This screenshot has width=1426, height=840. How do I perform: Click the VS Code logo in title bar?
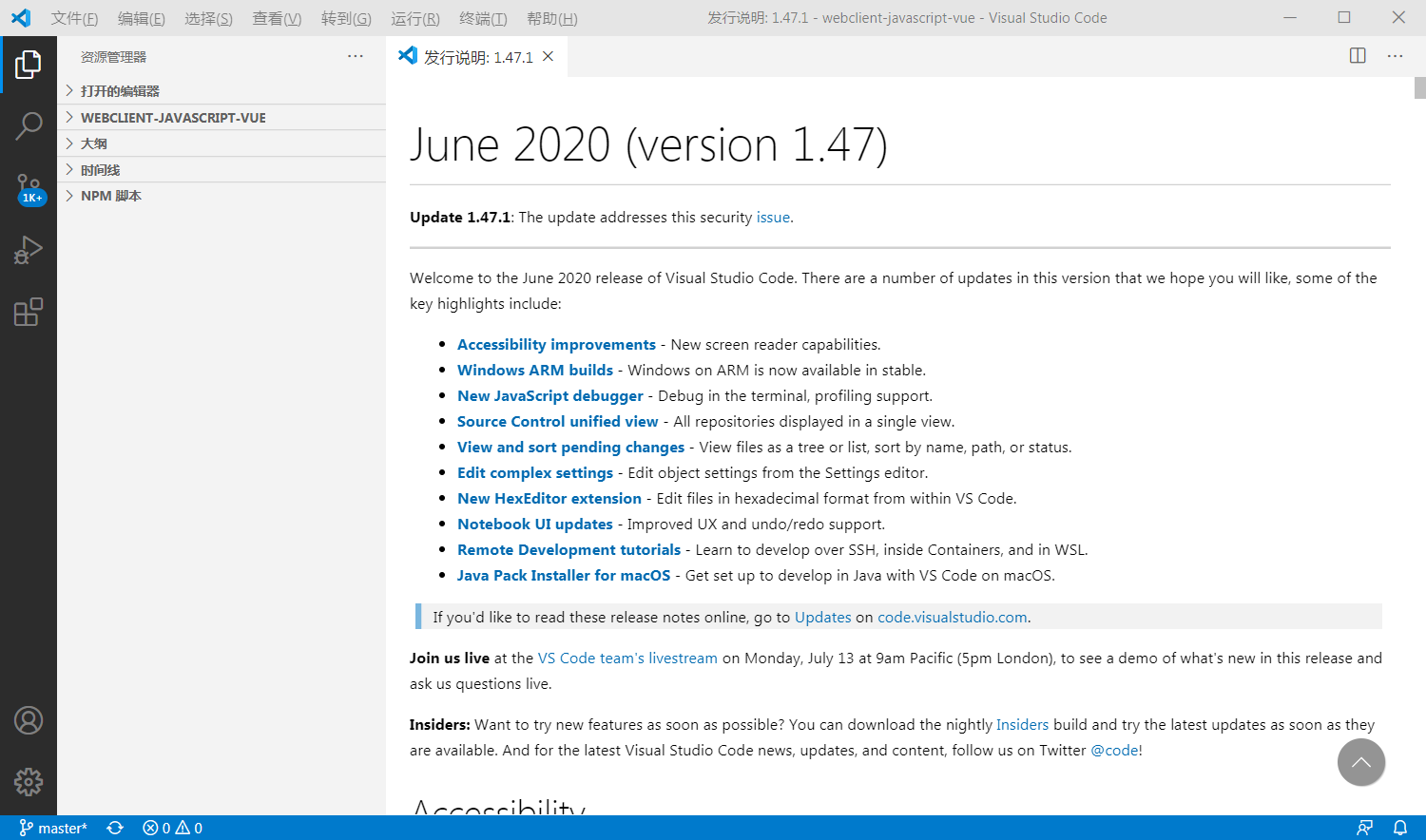(x=21, y=18)
